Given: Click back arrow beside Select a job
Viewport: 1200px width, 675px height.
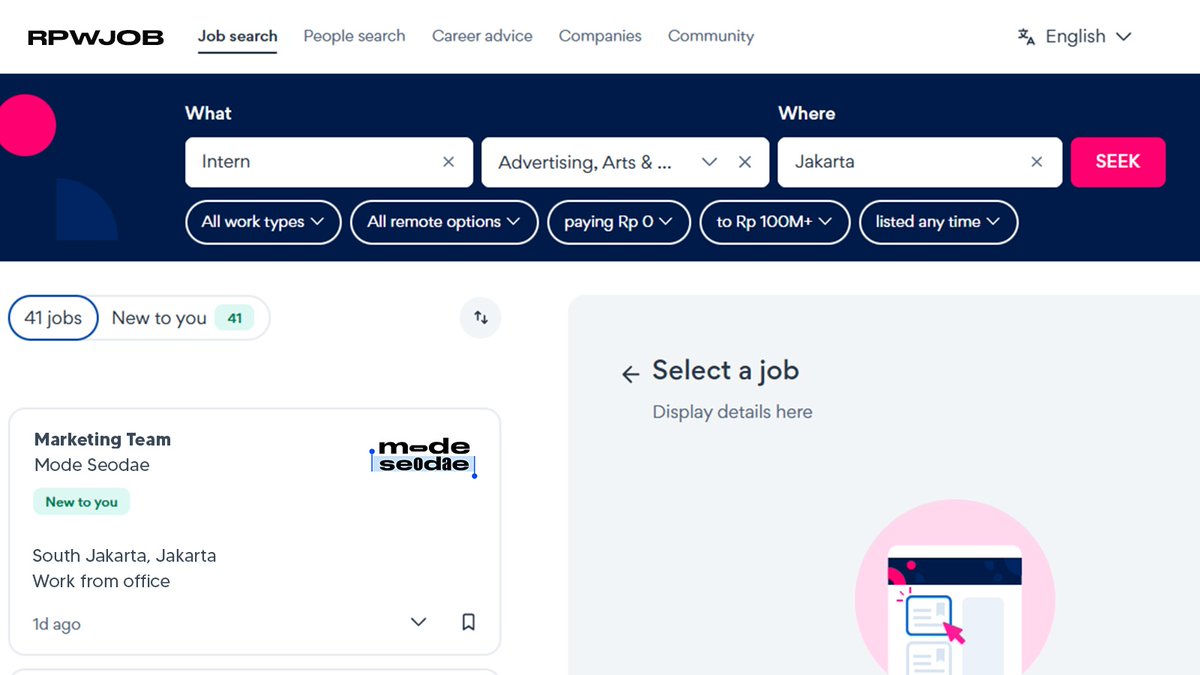Looking at the screenshot, I should [x=630, y=374].
